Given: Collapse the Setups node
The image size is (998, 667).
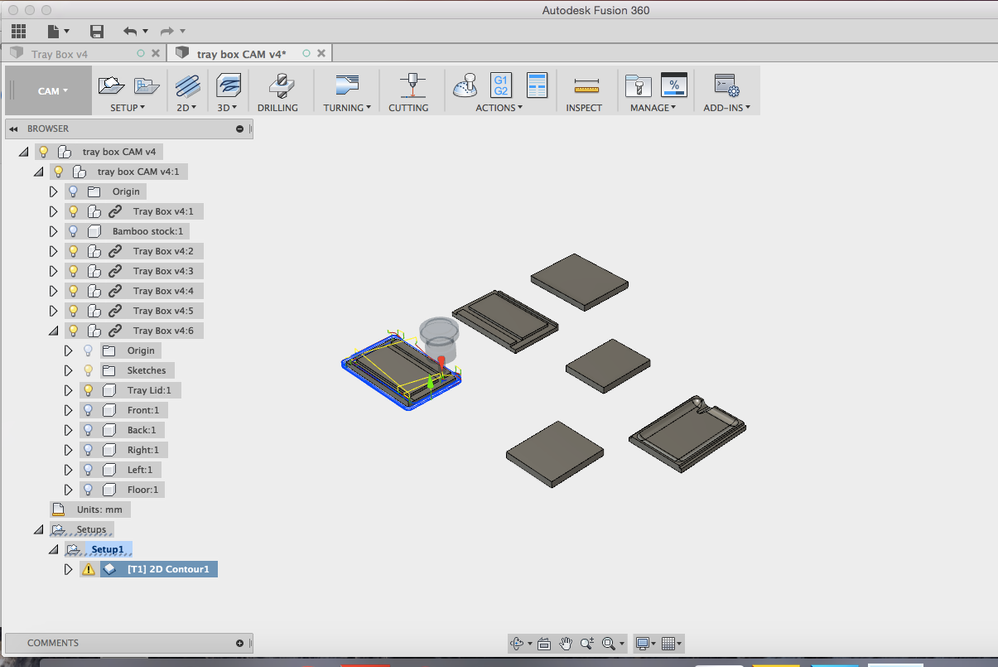Looking at the screenshot, I should [x=39, y=529].
